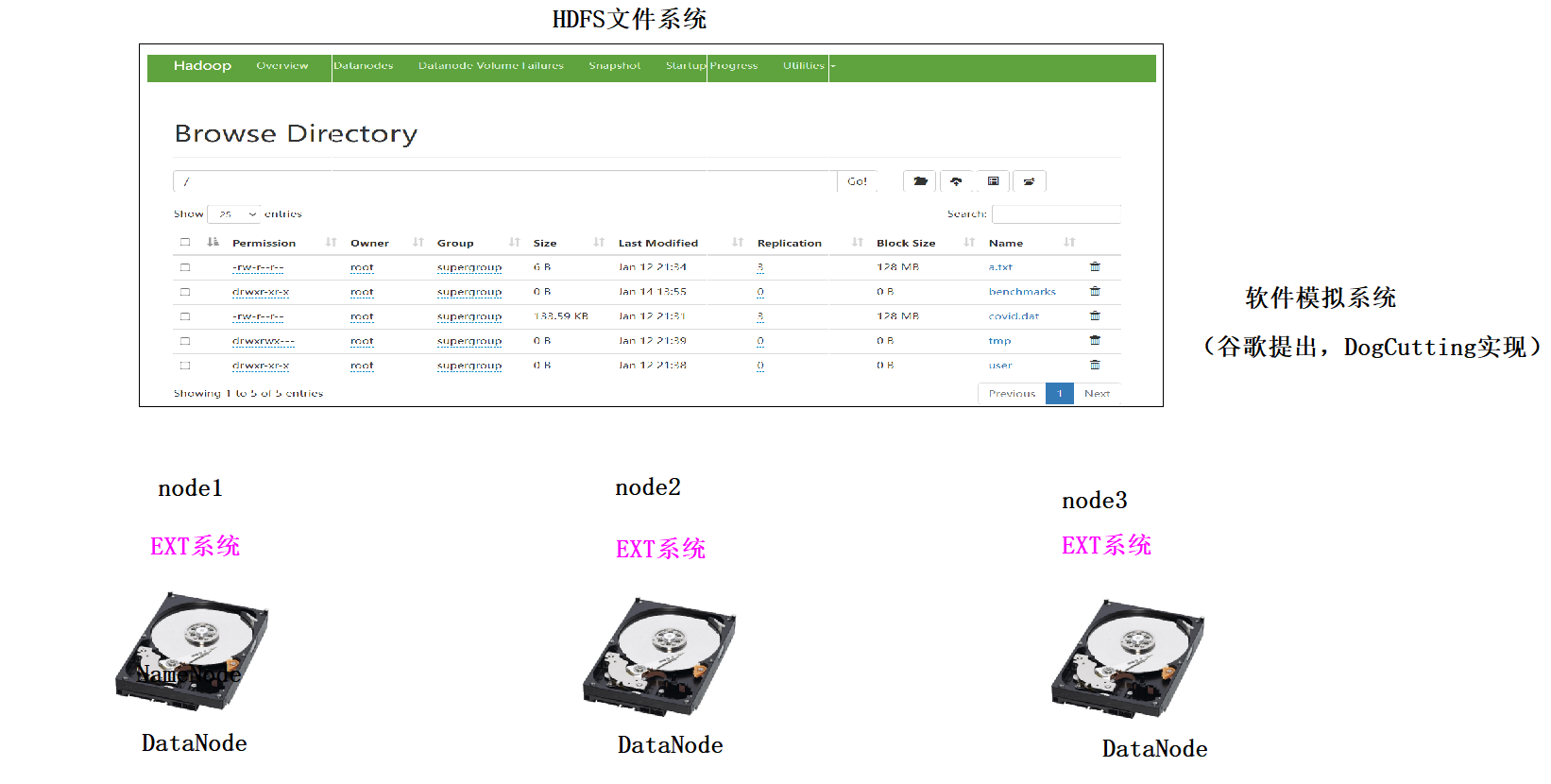Tick the checkbox for covid.dat row
This screenshot has width=1551, height=784.
(x=185, y=316)
